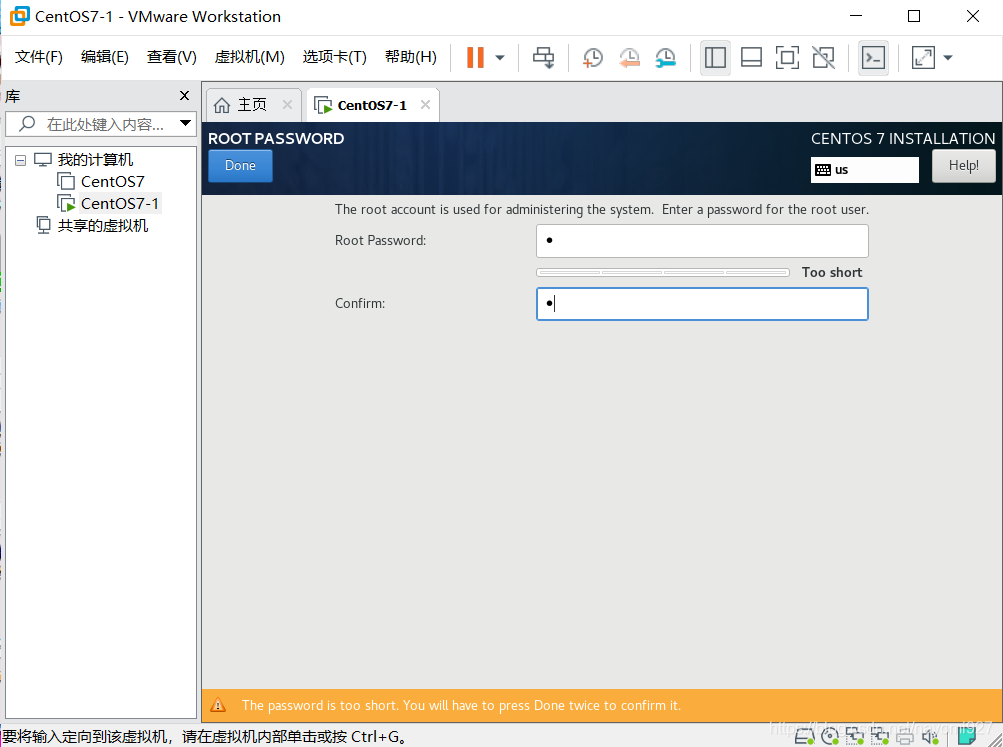Open the 虚拟机(M) menu
This screenshot has height=747, width=1003.
tap(249, 57)
